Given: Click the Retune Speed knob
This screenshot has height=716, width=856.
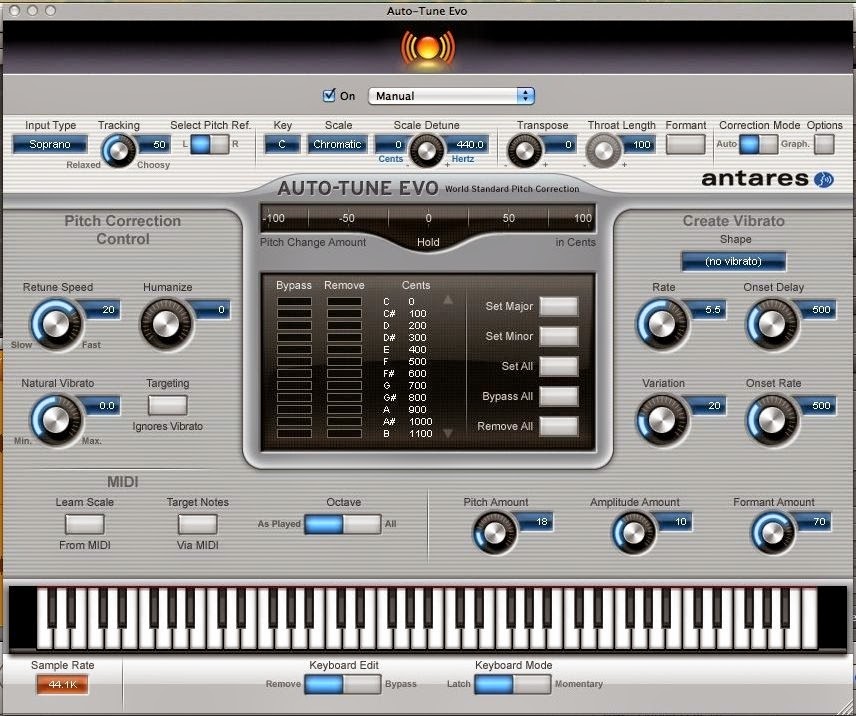Looking at the screenshot, I should 56,324.
